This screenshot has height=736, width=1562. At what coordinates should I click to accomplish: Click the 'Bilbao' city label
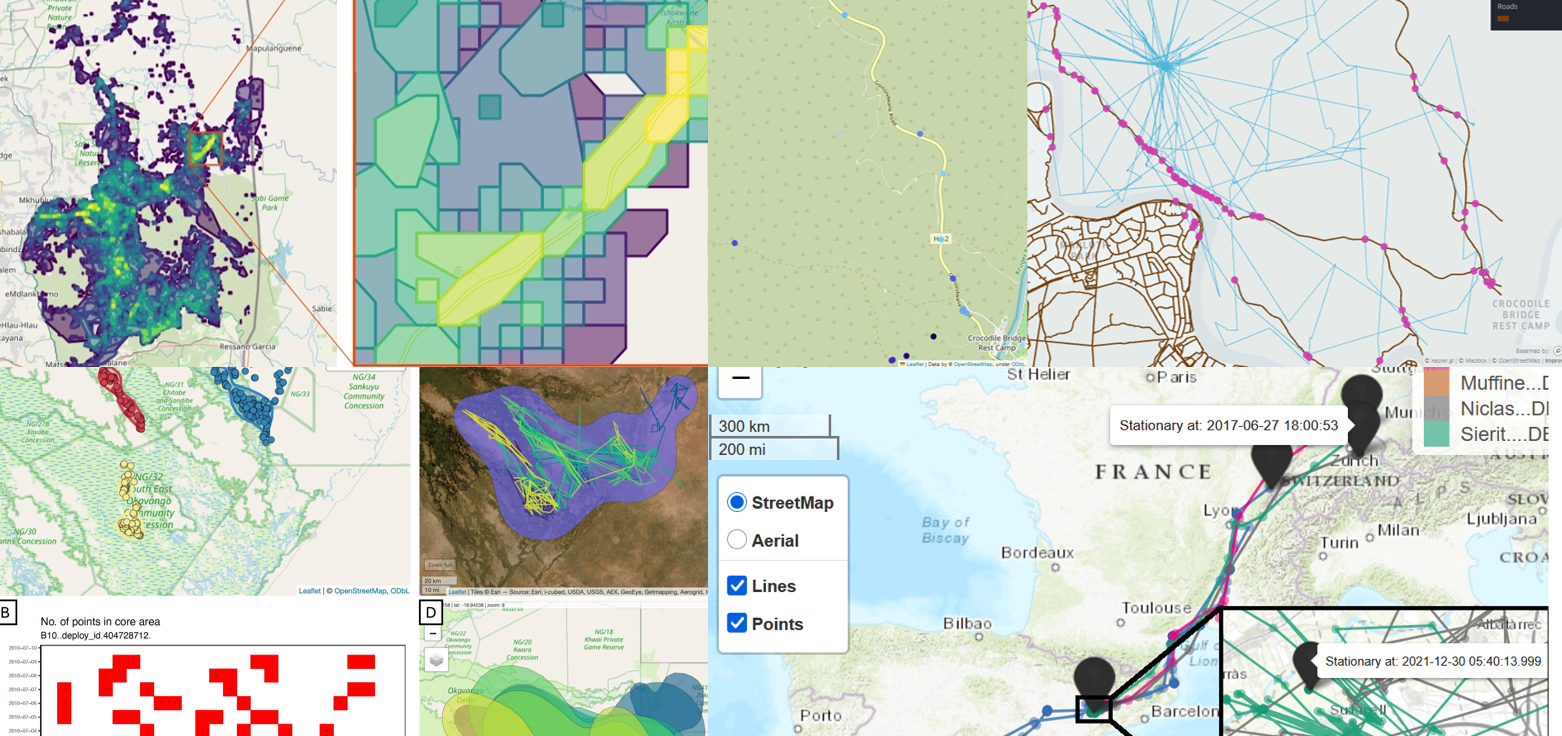coord(967,623)
